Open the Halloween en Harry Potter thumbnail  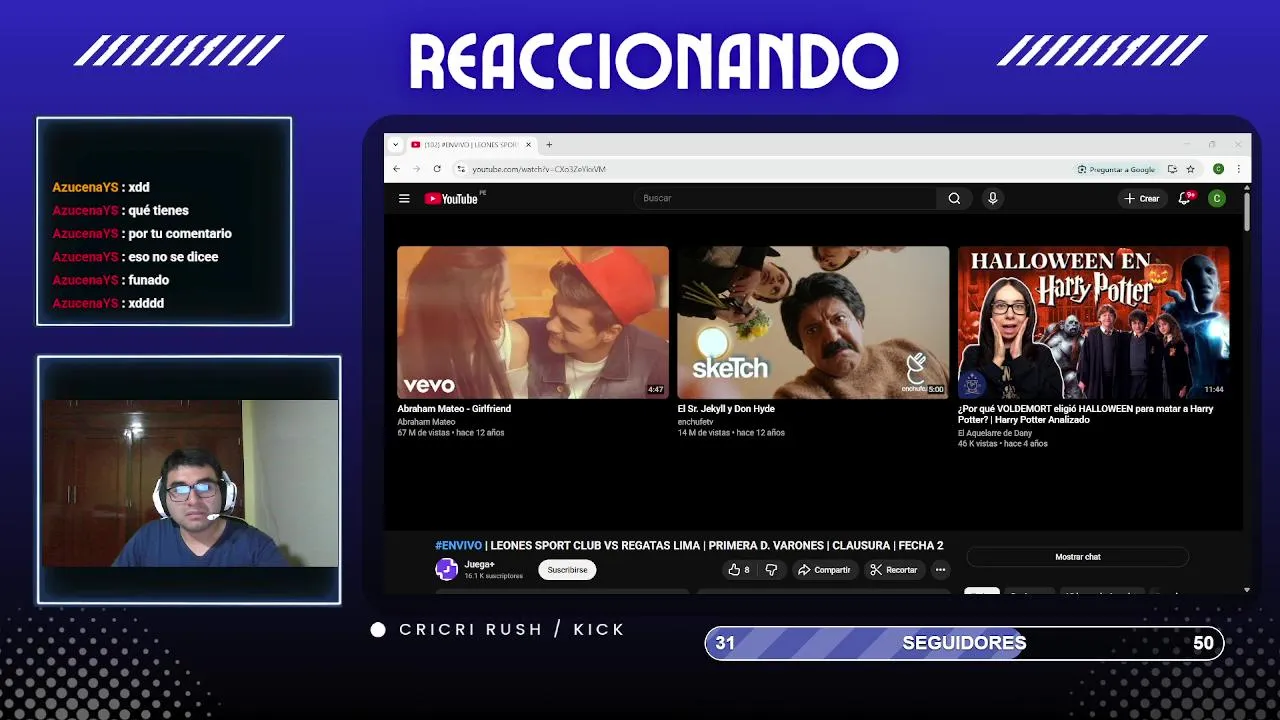pos(1094,322)
